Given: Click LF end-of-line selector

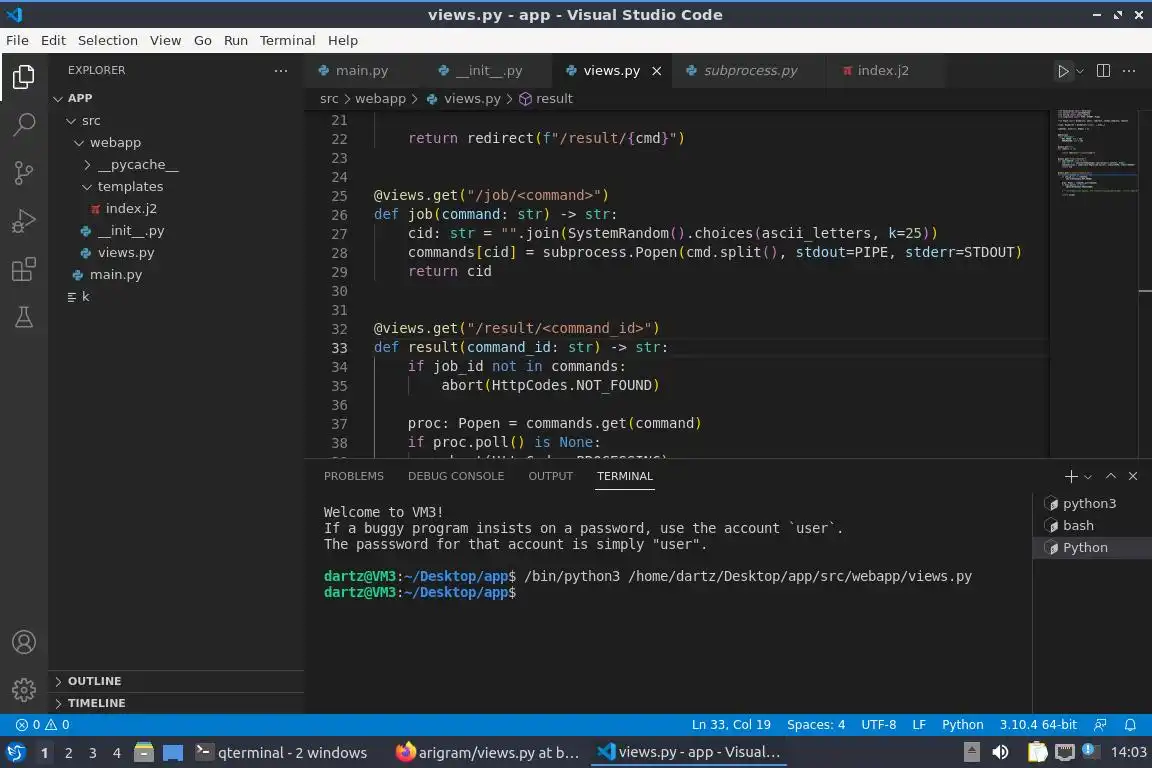Looking at the screenshot, I should pyautogui.click(x=919, y=725).
